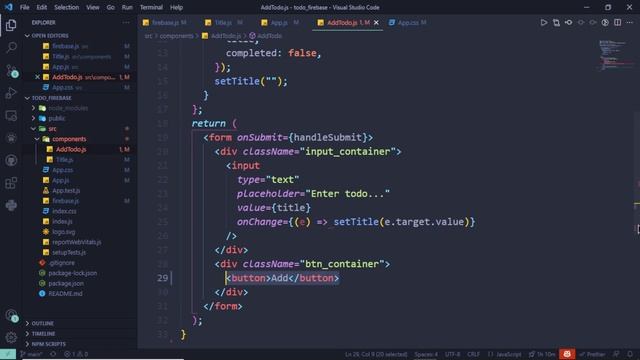Open setupTests.js in the file tree

[69, 252]
